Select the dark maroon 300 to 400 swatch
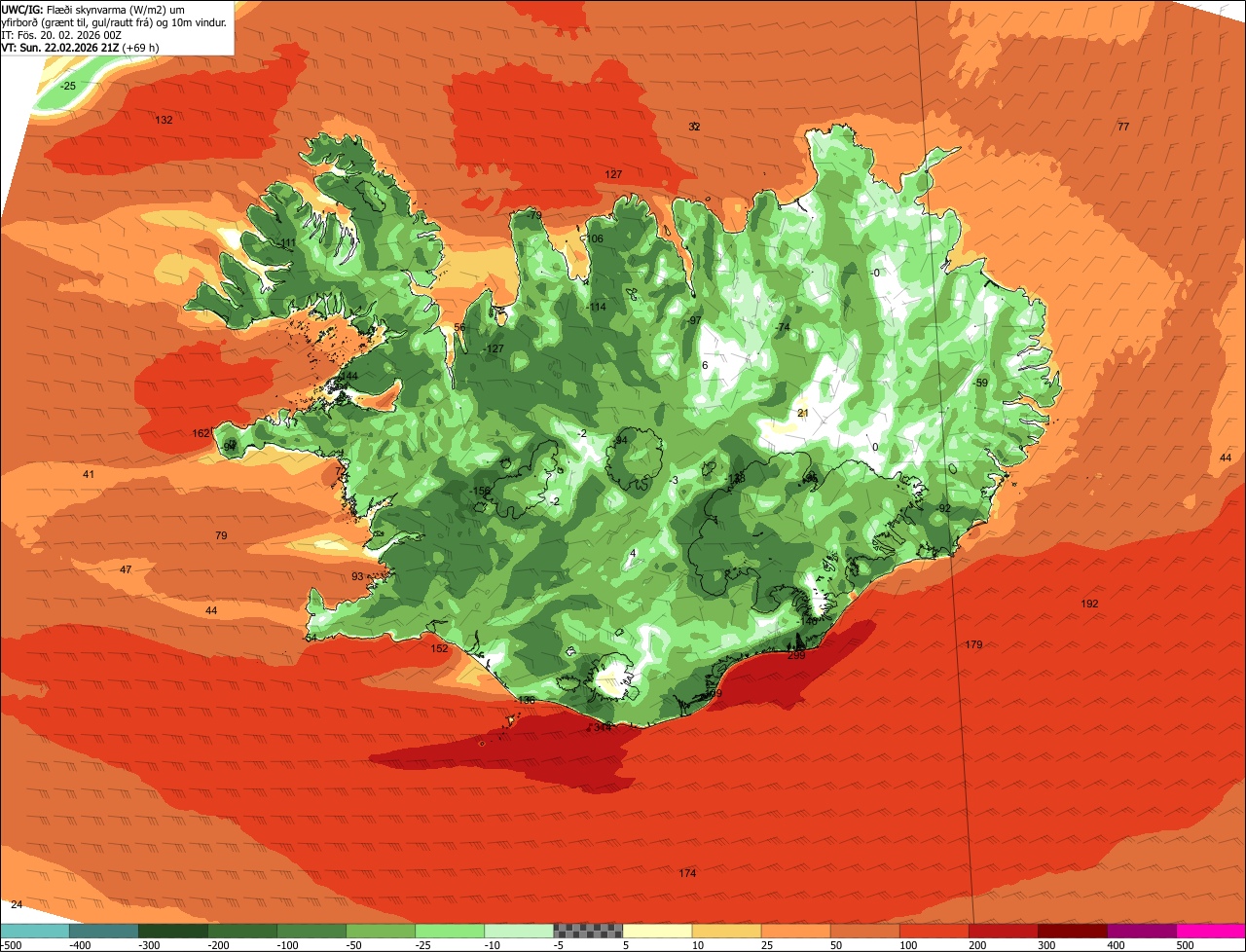1246x952 pixels. [1072, 930]
